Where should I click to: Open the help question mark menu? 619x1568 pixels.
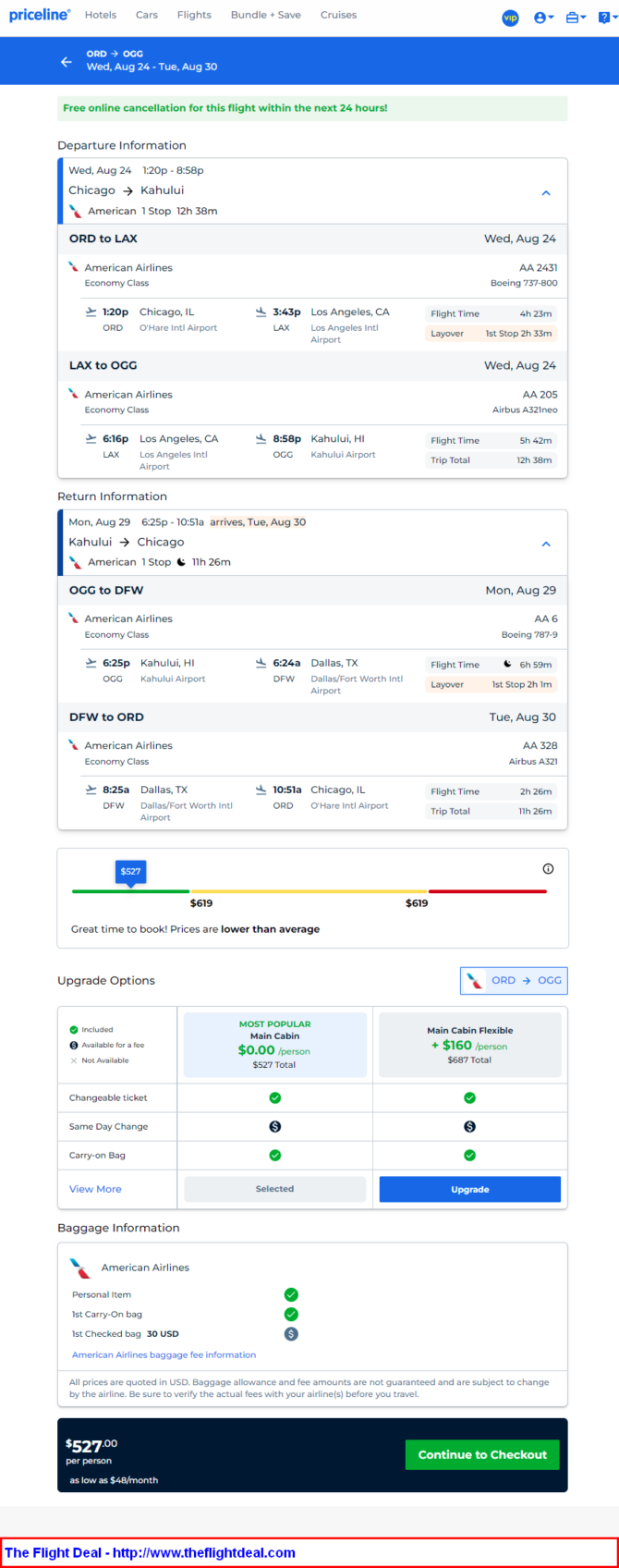click(x=607, y=18)
